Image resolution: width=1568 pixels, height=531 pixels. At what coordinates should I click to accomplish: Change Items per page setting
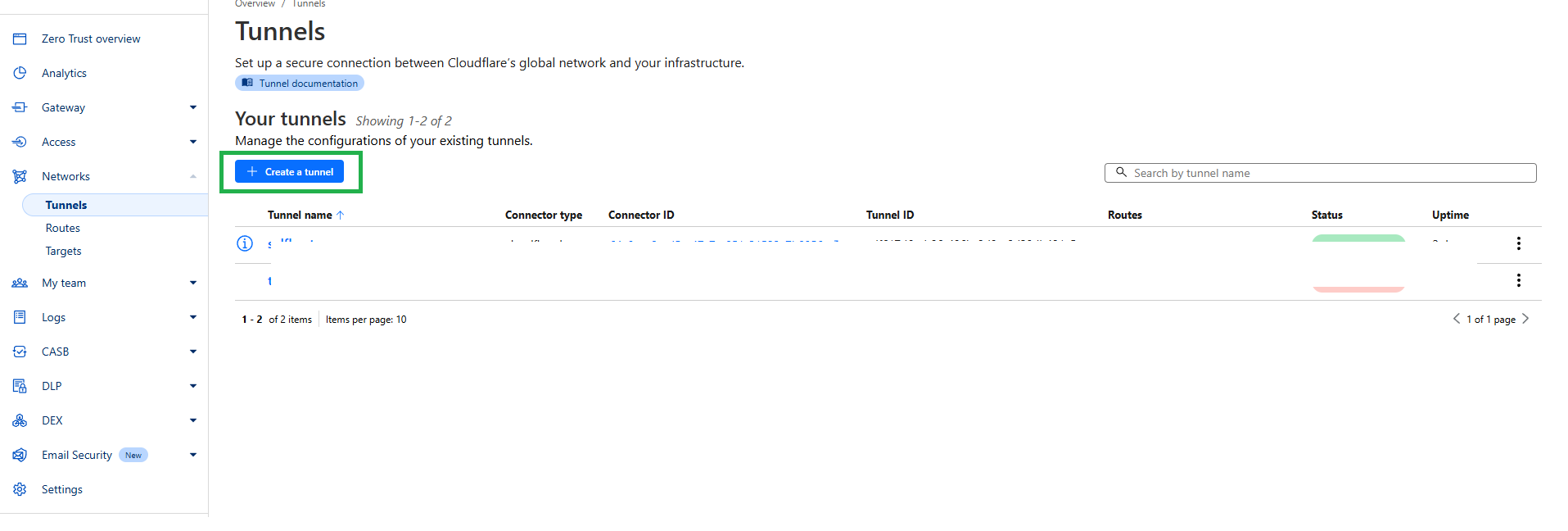click(366, 320)
